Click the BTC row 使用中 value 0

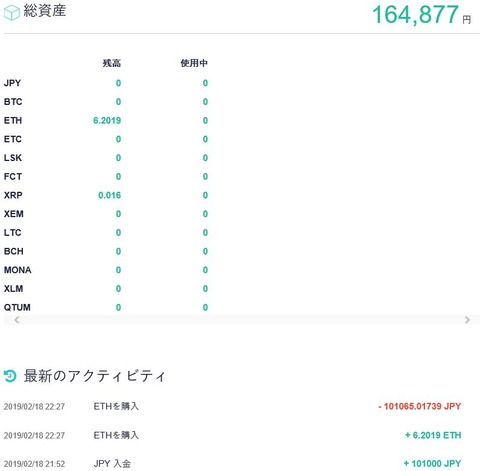205,102
